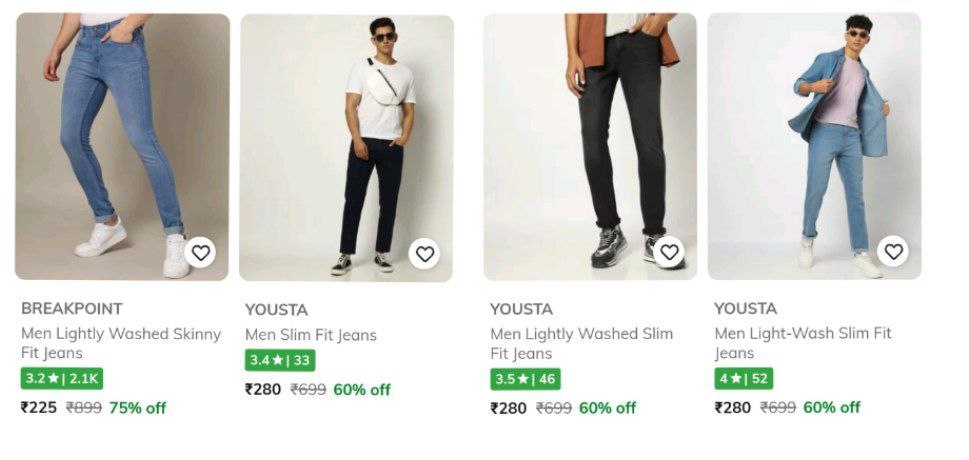The width and height of the screenshot is (969, 460).
Task: Favorite the black lightly washed slim jeans
Action: [669, 252]
